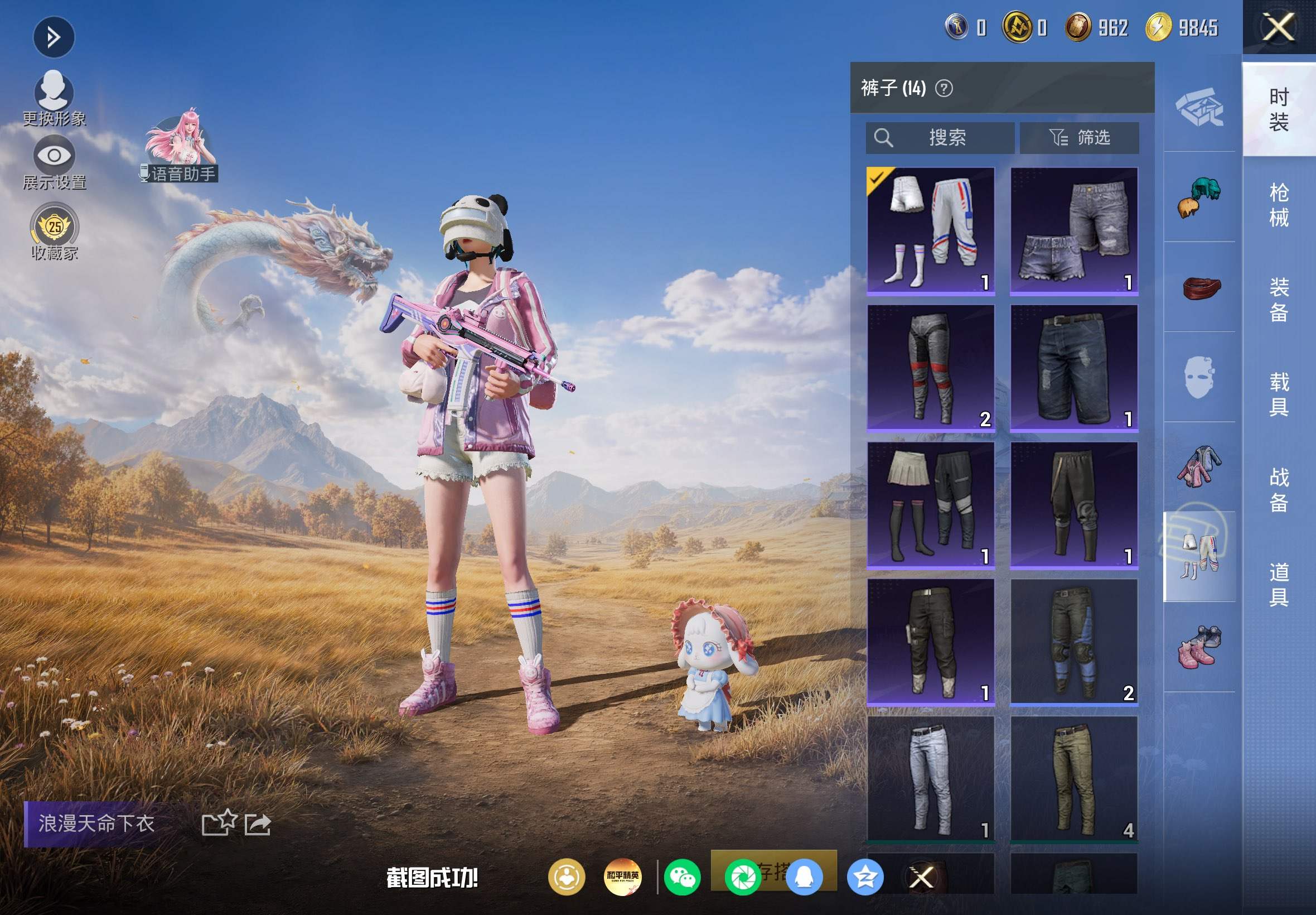
Task: Share screenshot to the 和平精英 icon
Action: pos(623,877)
